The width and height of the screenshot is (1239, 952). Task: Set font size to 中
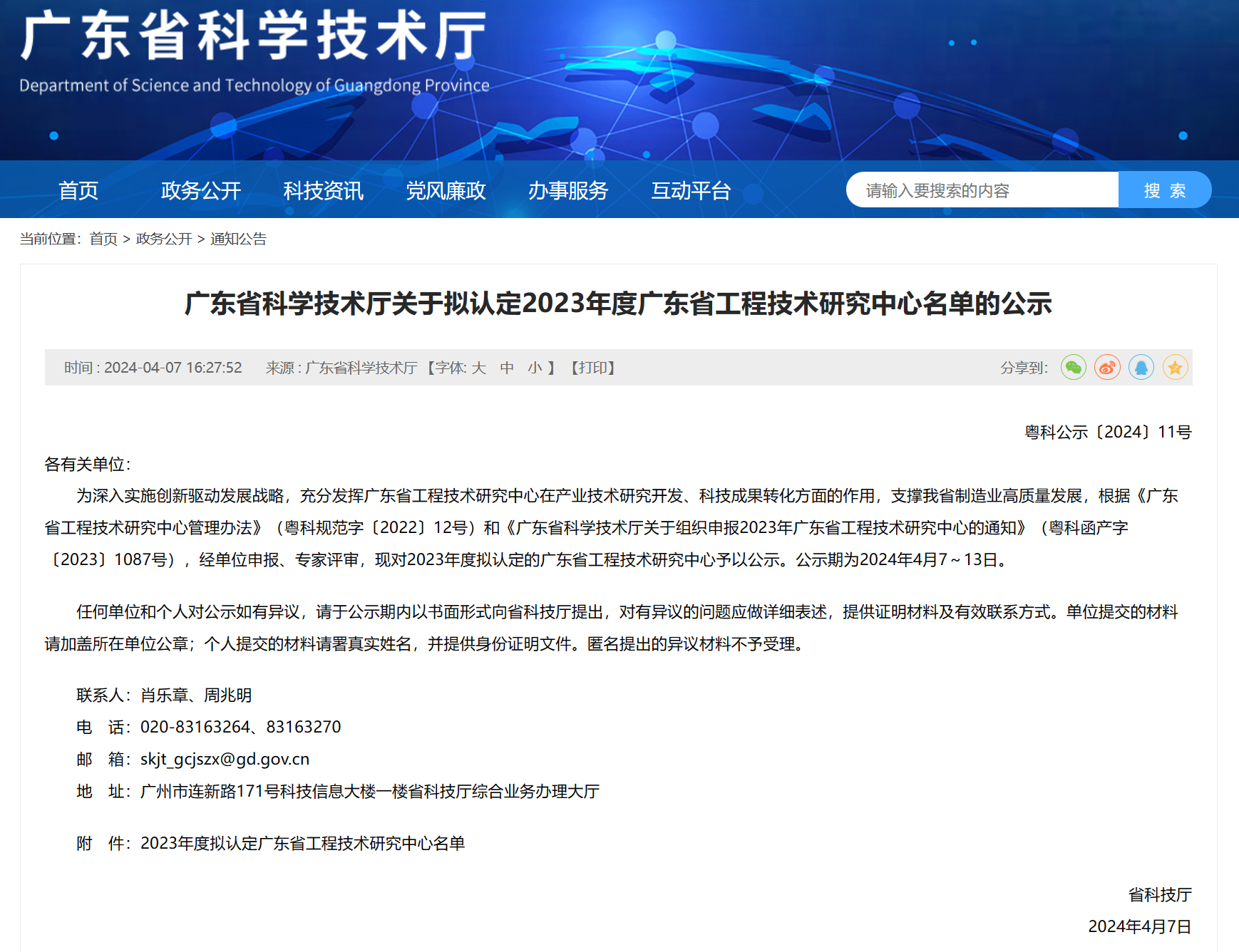pyautogui.click(x=507, y=368)
